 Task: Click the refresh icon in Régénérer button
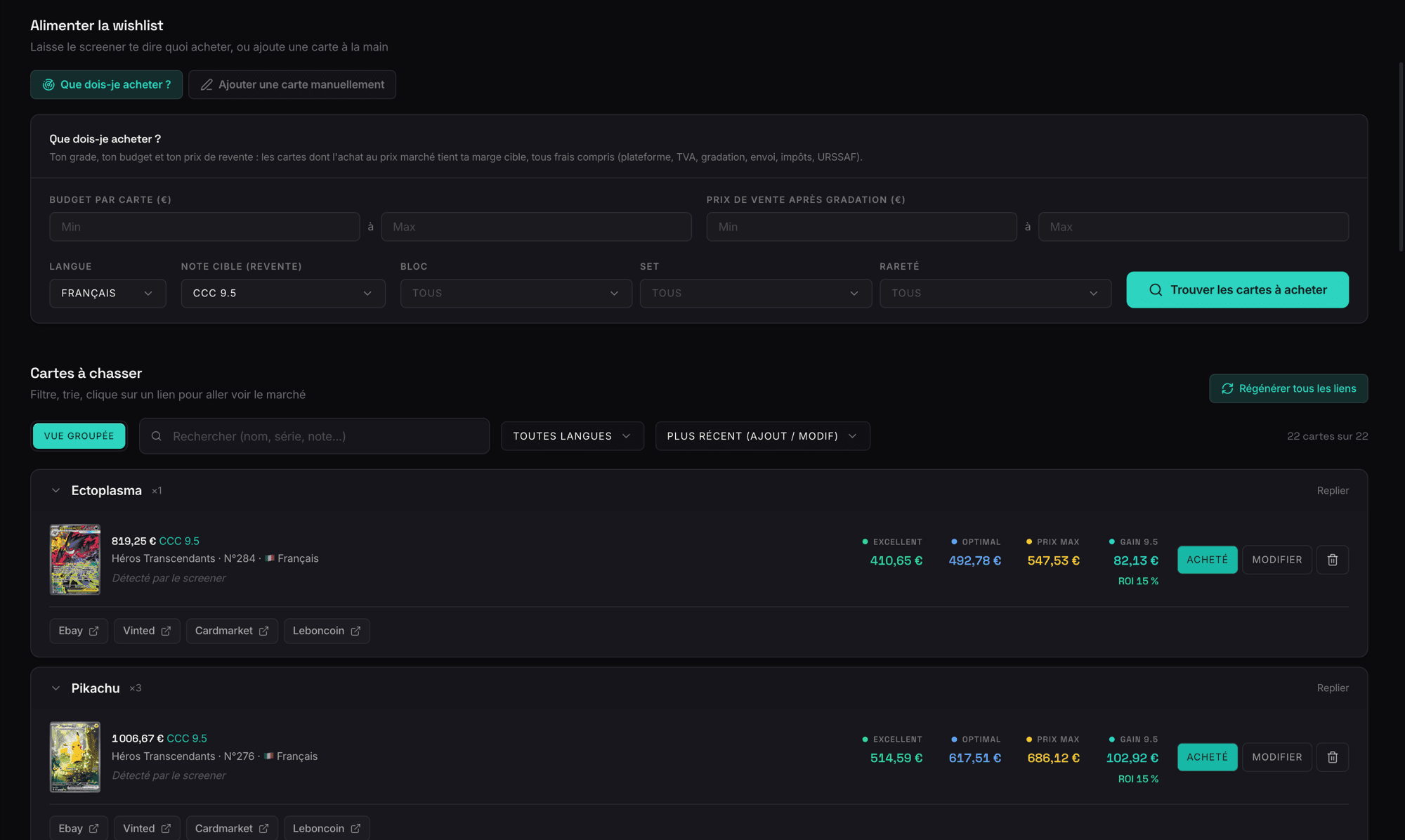tap(1227, 388)
